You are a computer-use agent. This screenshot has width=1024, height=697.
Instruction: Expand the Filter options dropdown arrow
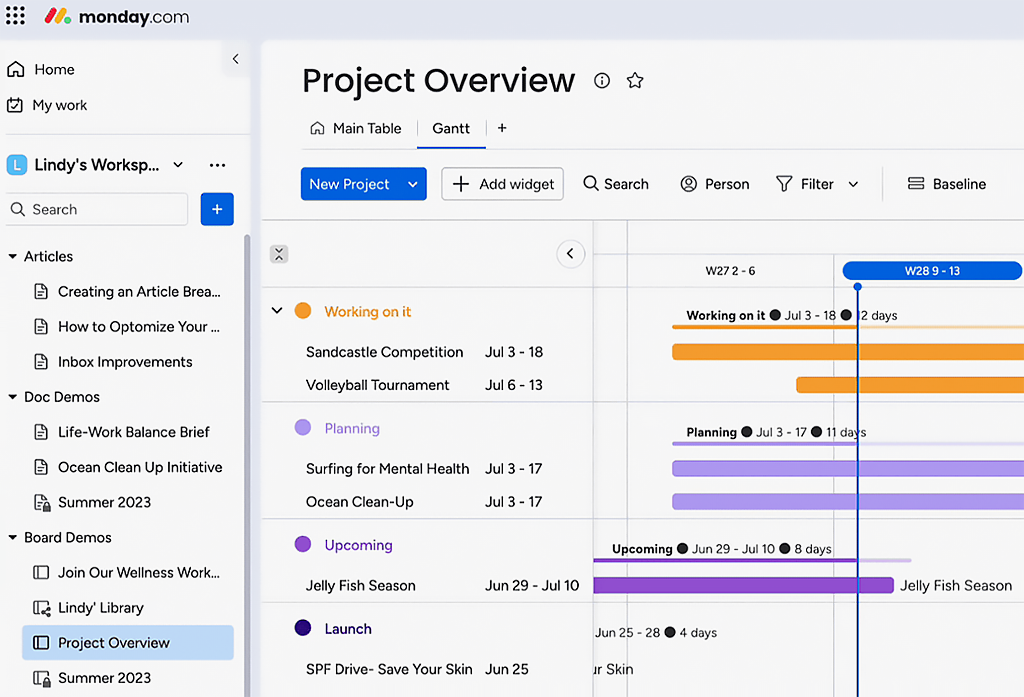point(853,184)
